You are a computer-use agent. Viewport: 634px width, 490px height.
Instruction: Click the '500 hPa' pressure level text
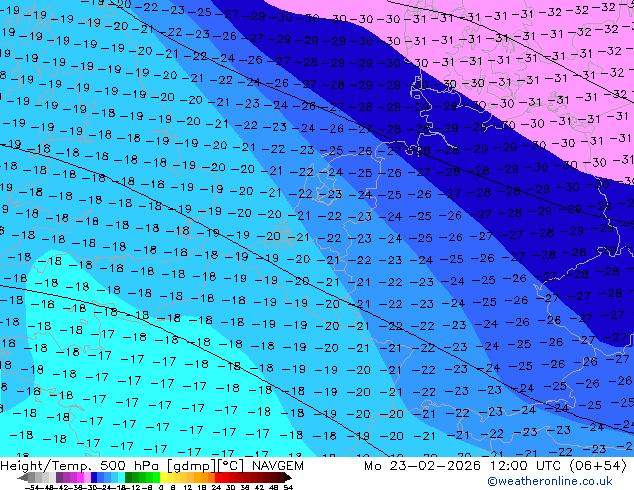pyautogui.click(x=131, y=466)
